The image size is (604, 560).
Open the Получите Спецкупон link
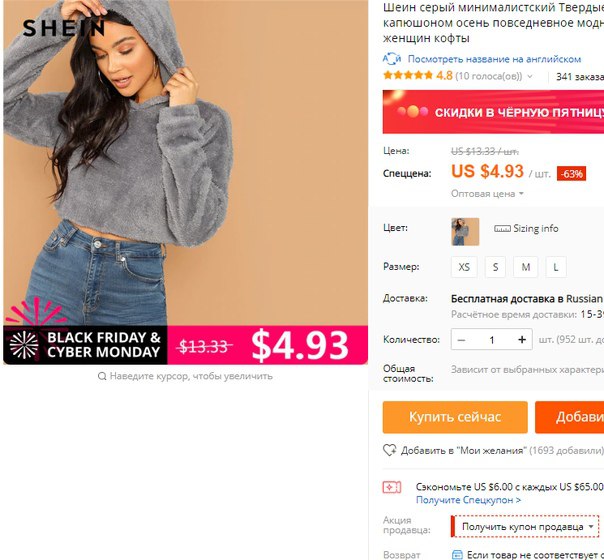tap(468, 500)
